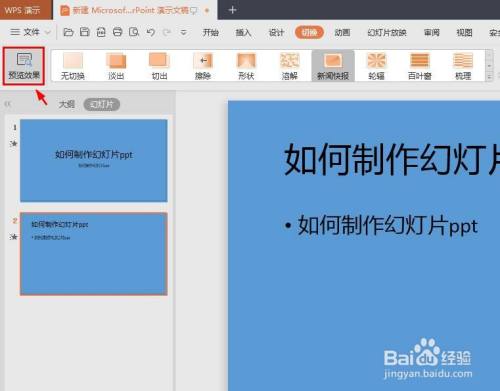
Task: Apply the 形状 shape transition
Action: click(x=246, y=66)
